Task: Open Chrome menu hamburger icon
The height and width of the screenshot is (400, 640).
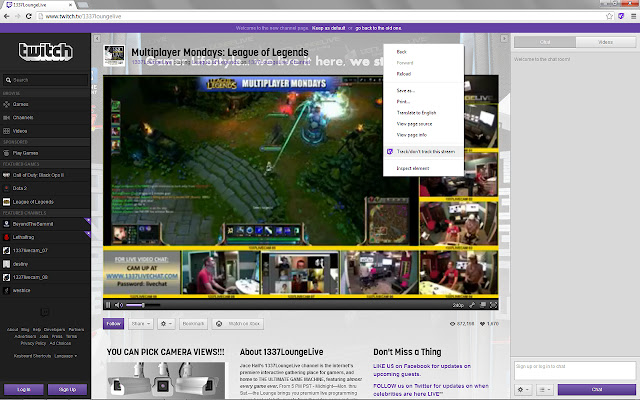Action: click(x=633, y=16)
